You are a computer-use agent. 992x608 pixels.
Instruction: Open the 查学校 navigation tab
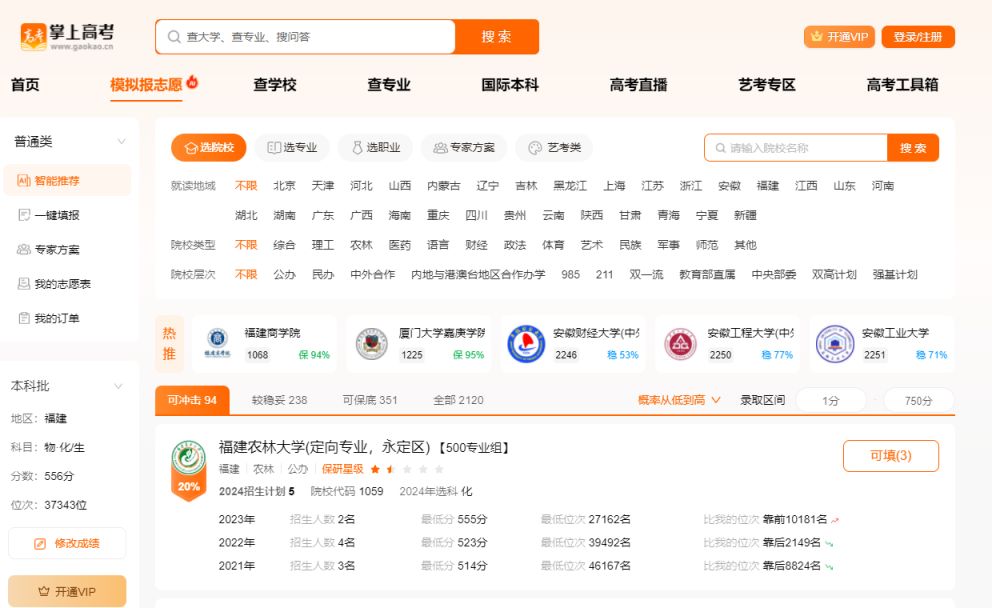coord(275,85)
